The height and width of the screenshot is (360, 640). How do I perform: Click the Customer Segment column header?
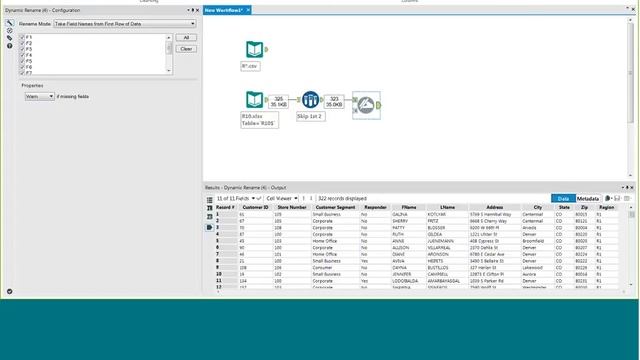coord(336,207)
